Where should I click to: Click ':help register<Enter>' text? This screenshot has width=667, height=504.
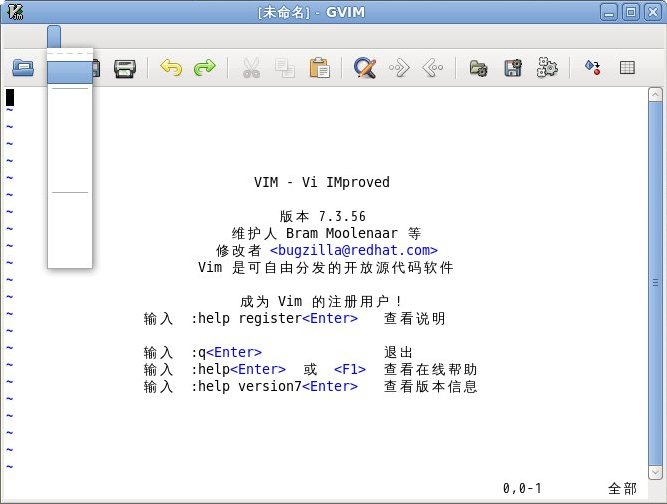(274, 318)
